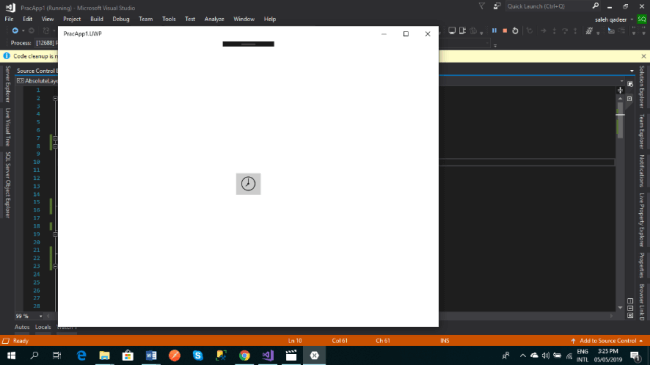Viewport: 650px width, 365px height.
Task: Open the Solution Explorer side tab
Action: tap(642, 87)
